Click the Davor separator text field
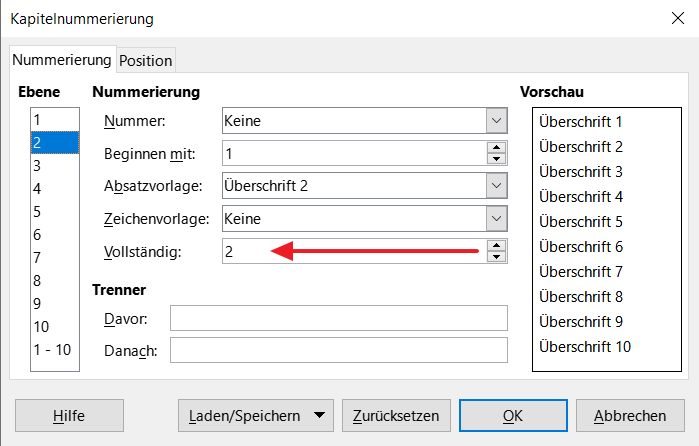Viewport: 699px width, 446px height. tap(339, 318)
